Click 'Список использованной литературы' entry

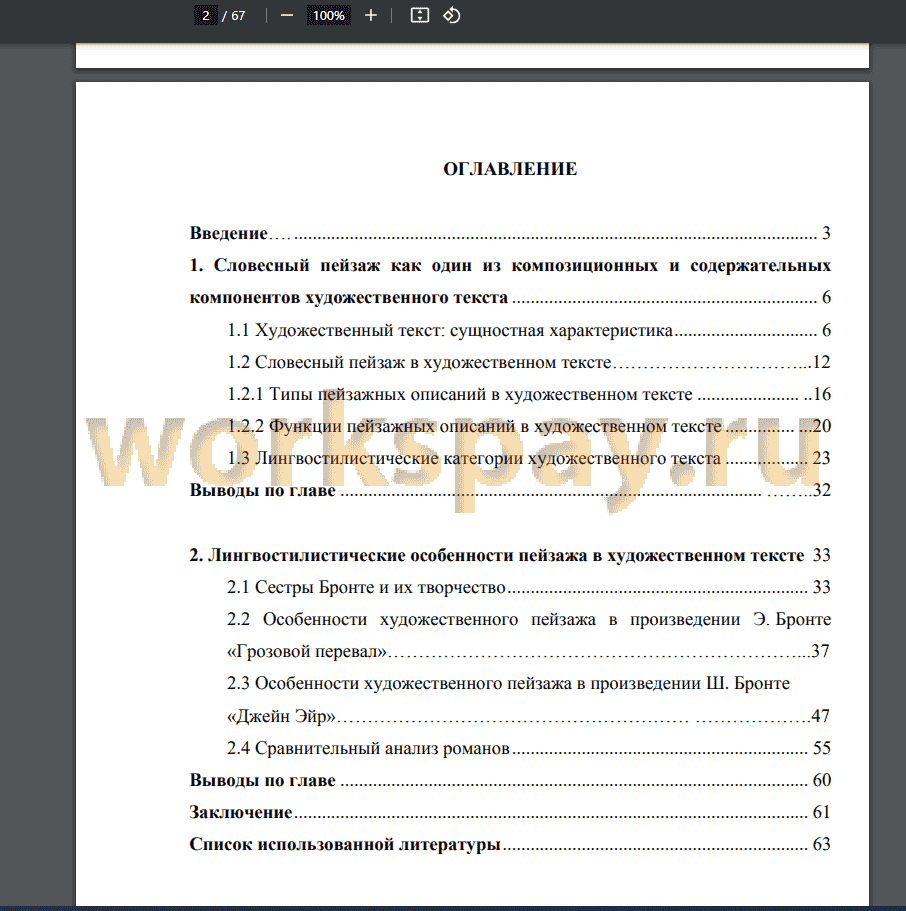coord(510,844)
